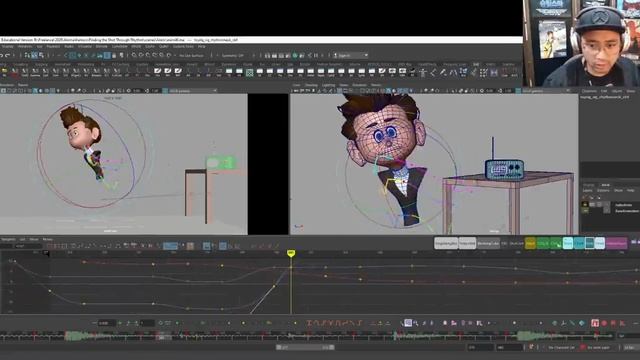
Task: Open the Renderer menu of the right viewport
Action: coord(359,85)
